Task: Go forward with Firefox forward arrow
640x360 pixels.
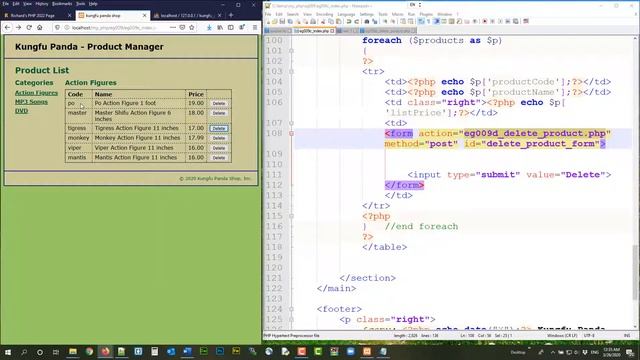Action: point(18,27)
